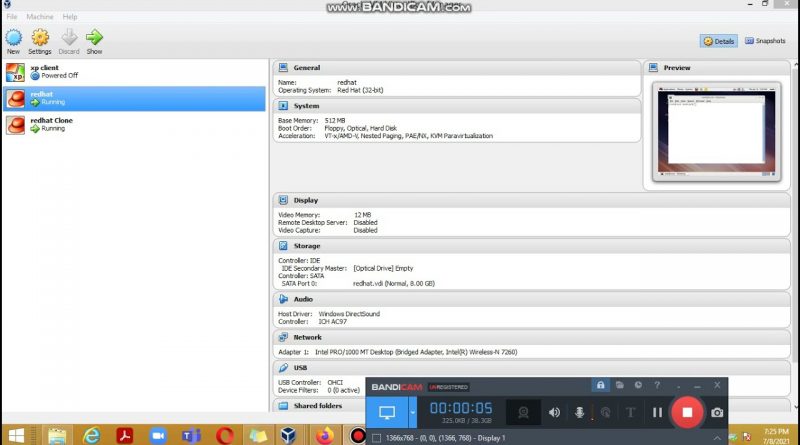Select the xp client VM icon

pos(15,72)
